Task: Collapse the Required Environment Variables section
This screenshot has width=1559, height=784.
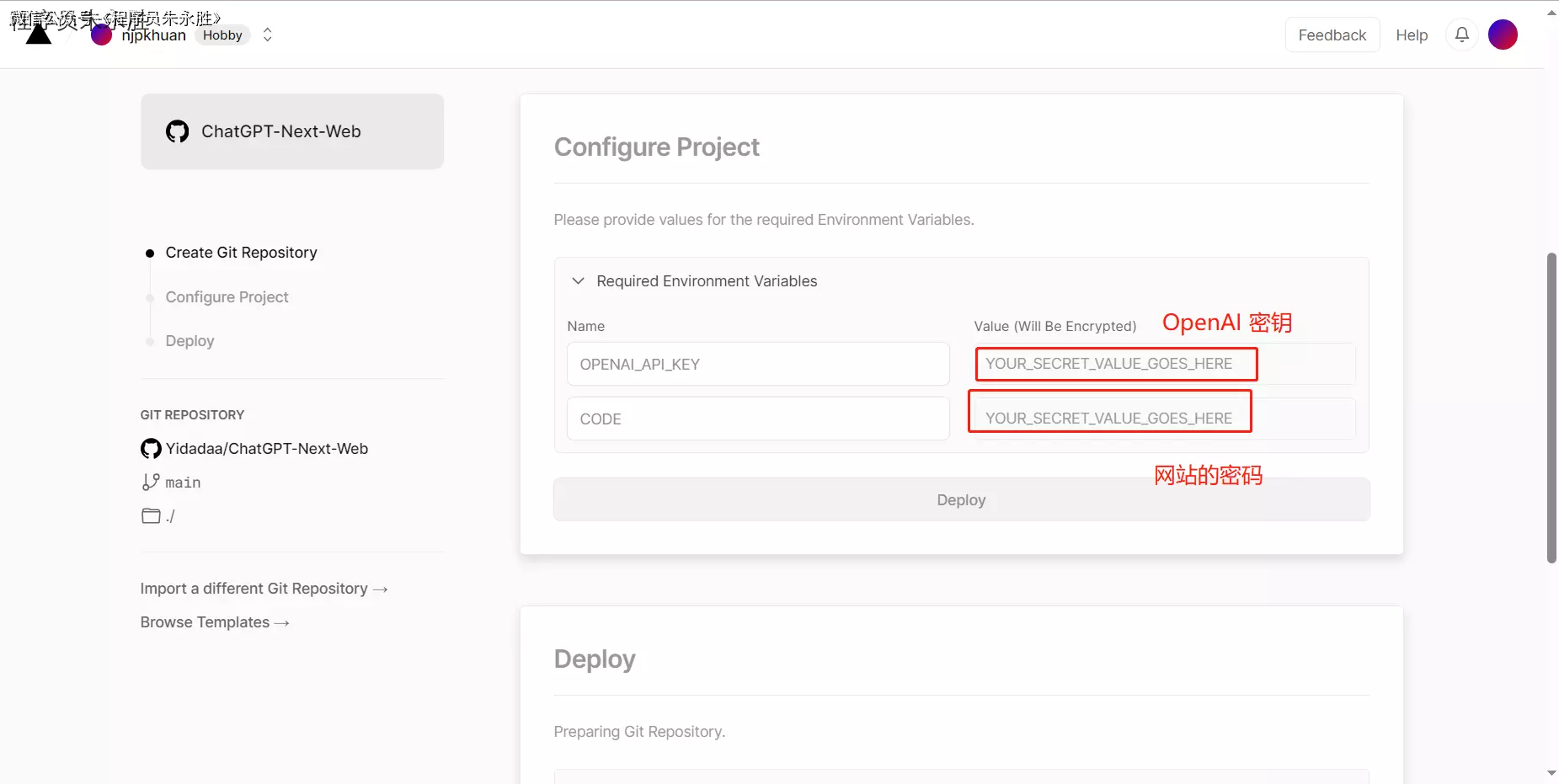Action: click(x=578, y=281)
